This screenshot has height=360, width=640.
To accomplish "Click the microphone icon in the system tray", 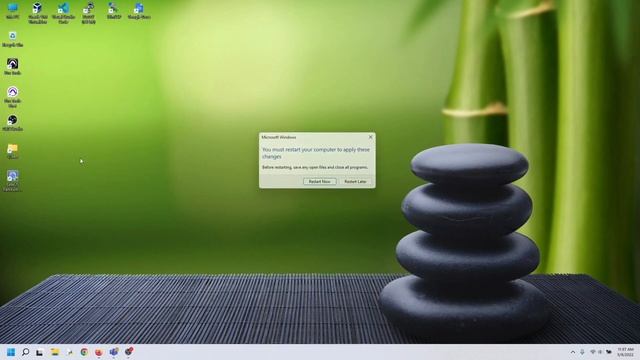I will (x=582, y=352).
